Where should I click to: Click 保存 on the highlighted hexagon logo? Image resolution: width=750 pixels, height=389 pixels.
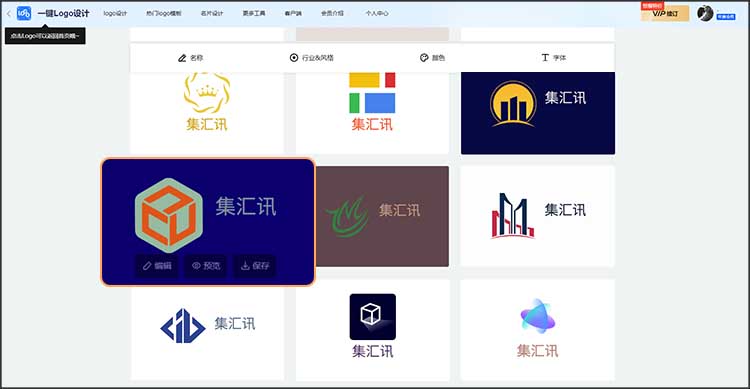coord(255,266)
